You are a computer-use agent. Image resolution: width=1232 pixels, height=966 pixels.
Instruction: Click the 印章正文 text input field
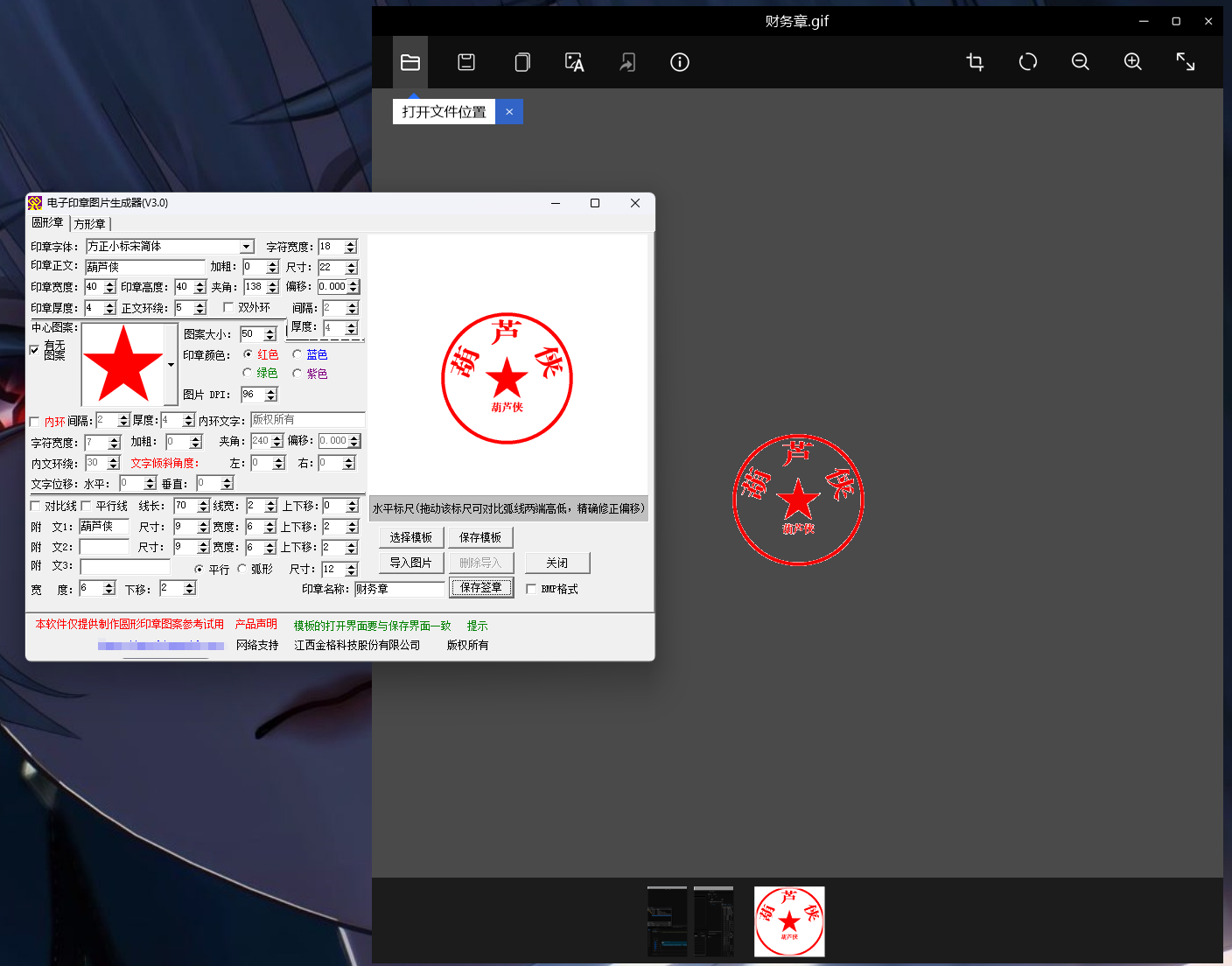point(144,267)
